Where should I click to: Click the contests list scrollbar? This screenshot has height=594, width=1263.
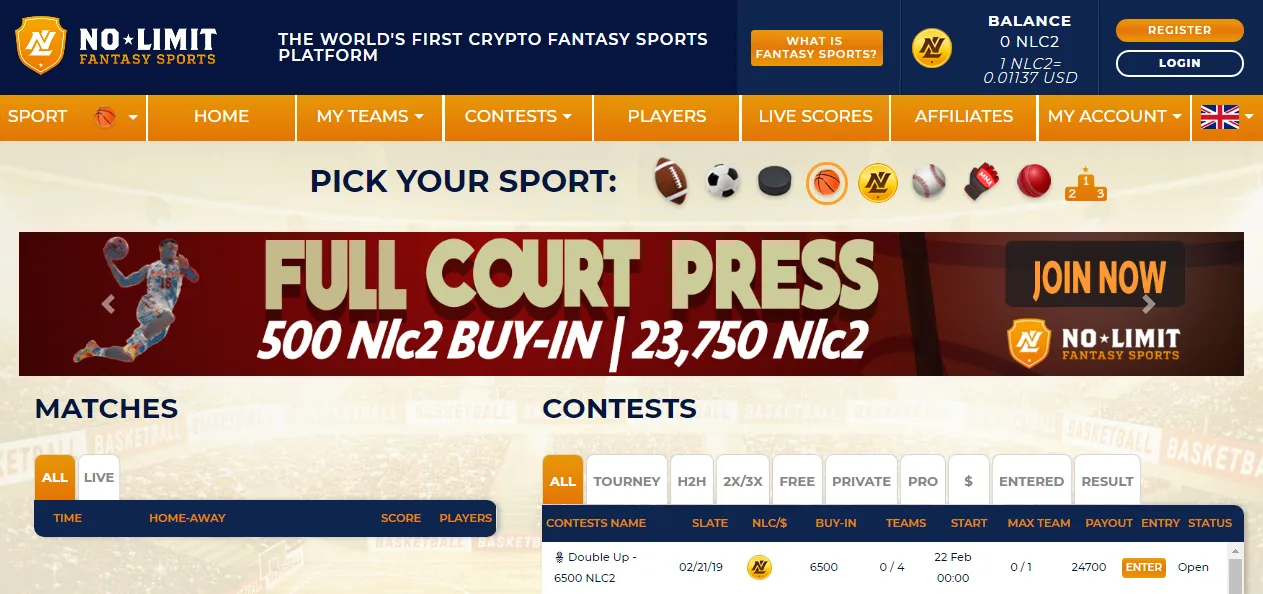coord(1234,569)
